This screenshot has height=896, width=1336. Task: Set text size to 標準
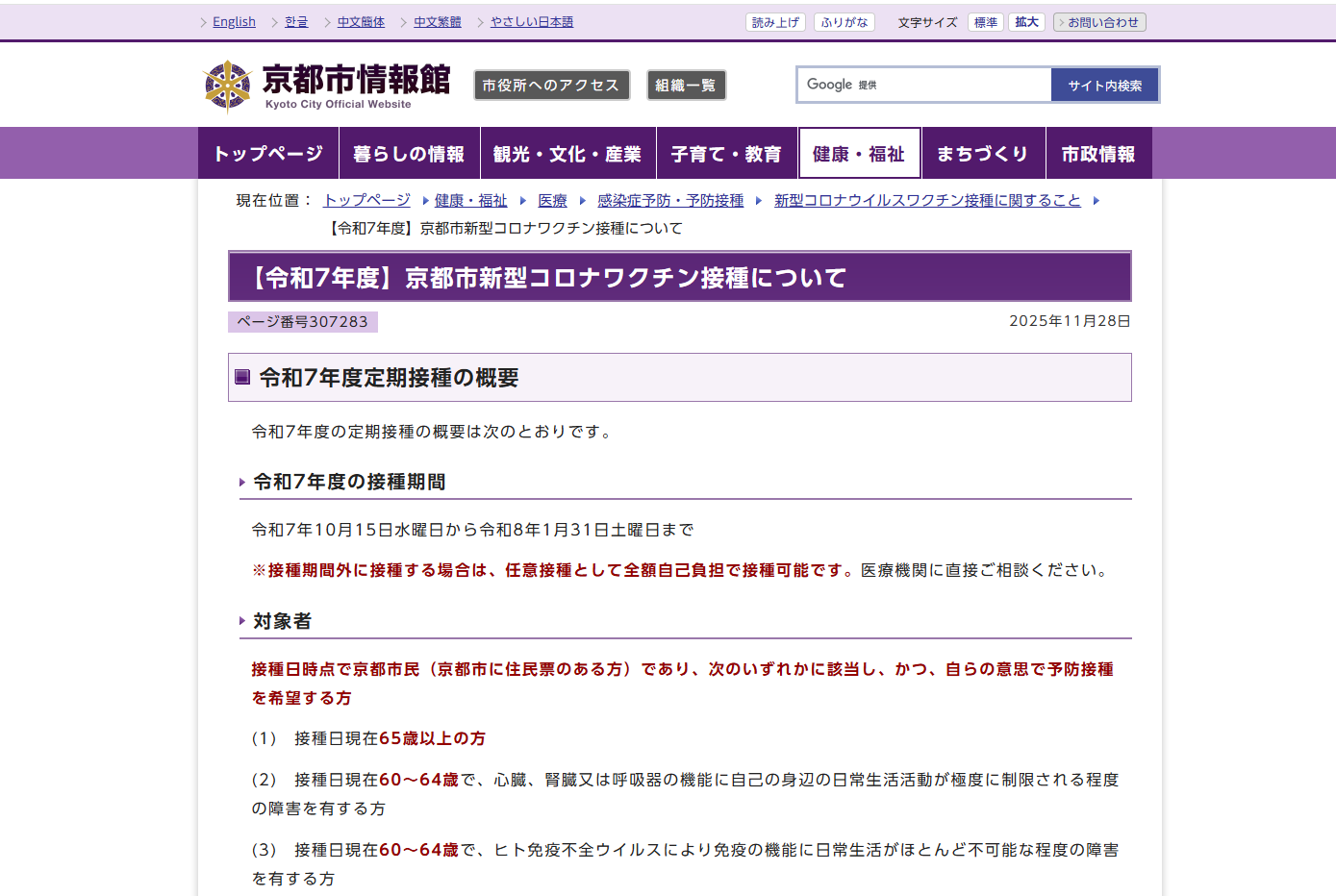[x=985, y=22]
